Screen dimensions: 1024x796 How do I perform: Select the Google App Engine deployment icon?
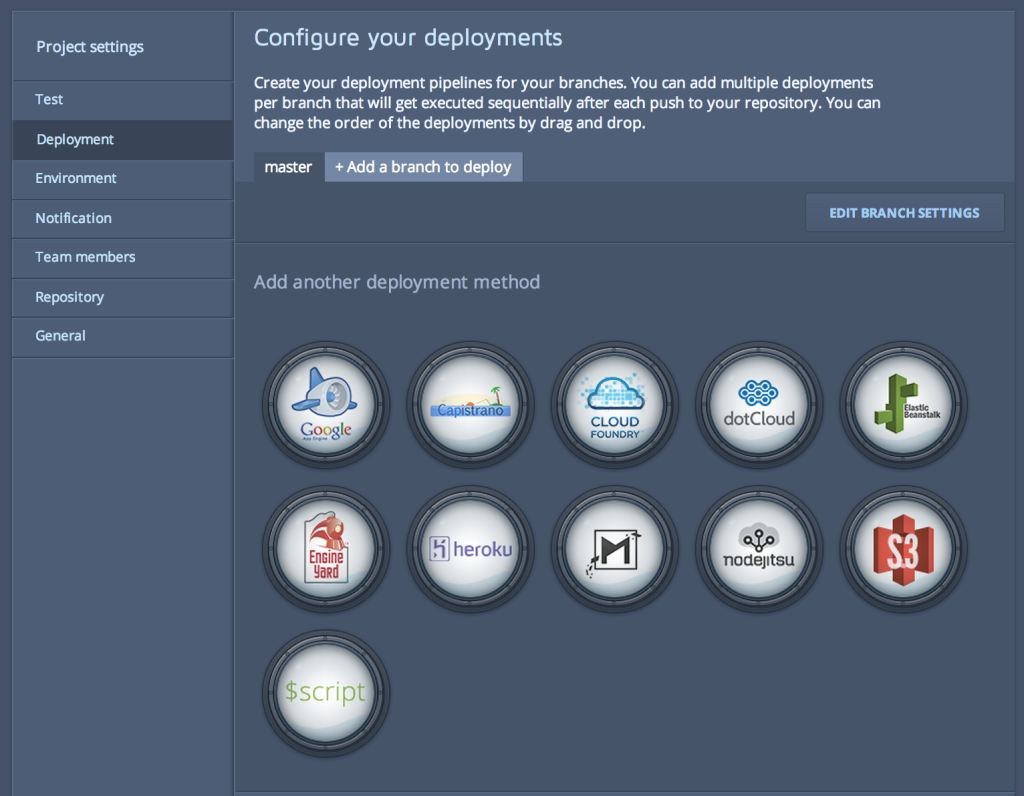coord(326,405)
